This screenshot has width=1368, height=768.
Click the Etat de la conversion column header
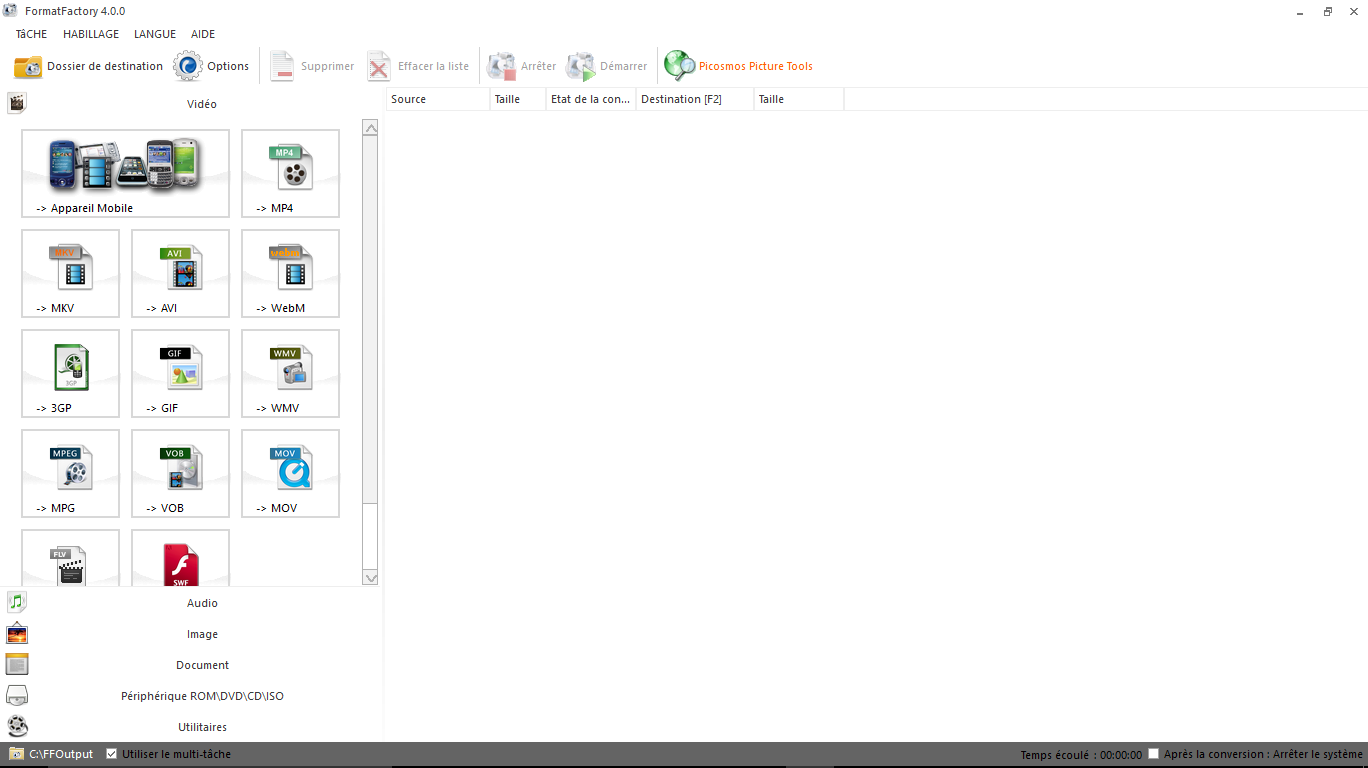pyautogui.click(x=591, y=99)
